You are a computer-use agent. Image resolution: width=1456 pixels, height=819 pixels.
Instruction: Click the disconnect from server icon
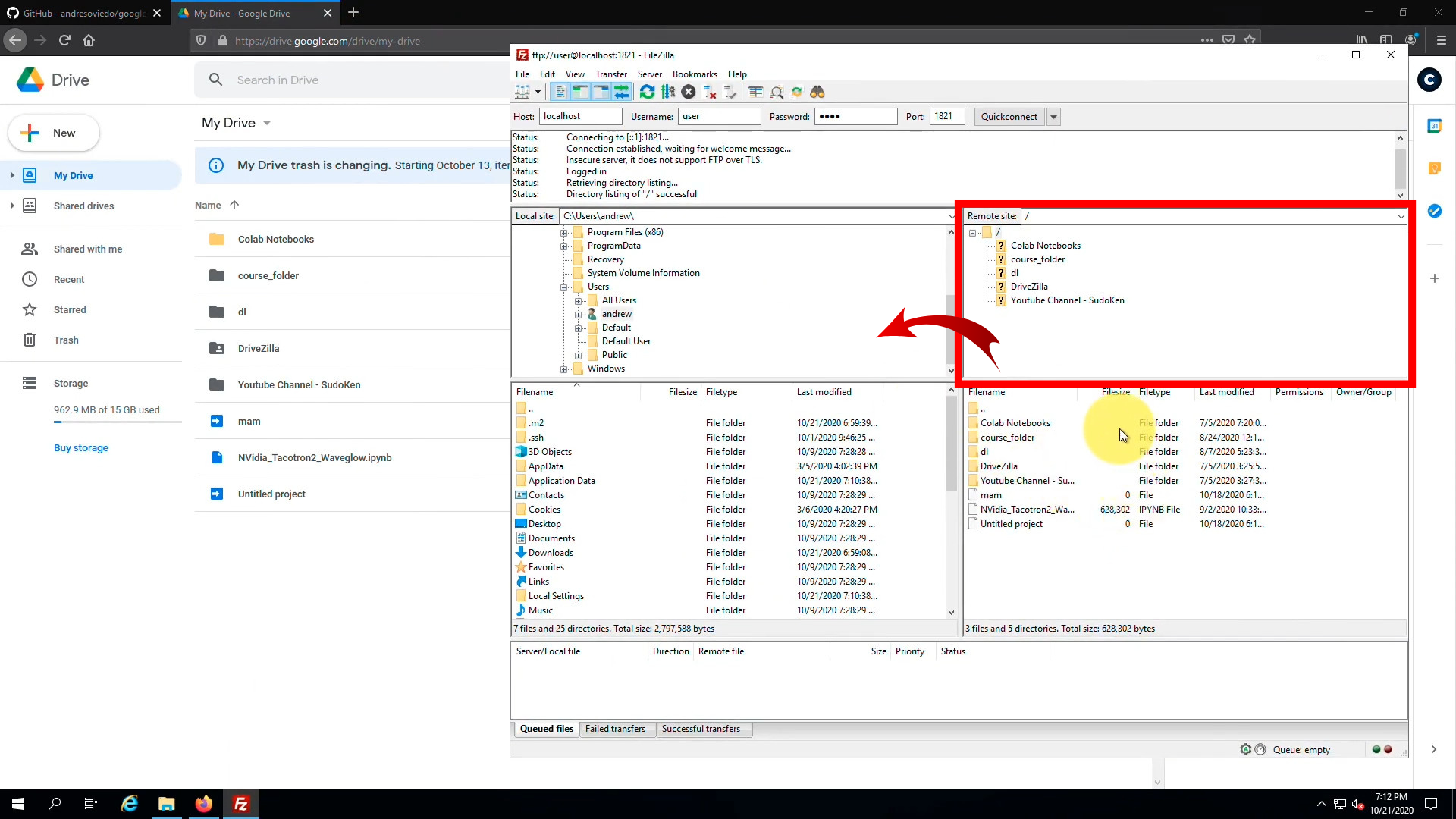(710, 92)
